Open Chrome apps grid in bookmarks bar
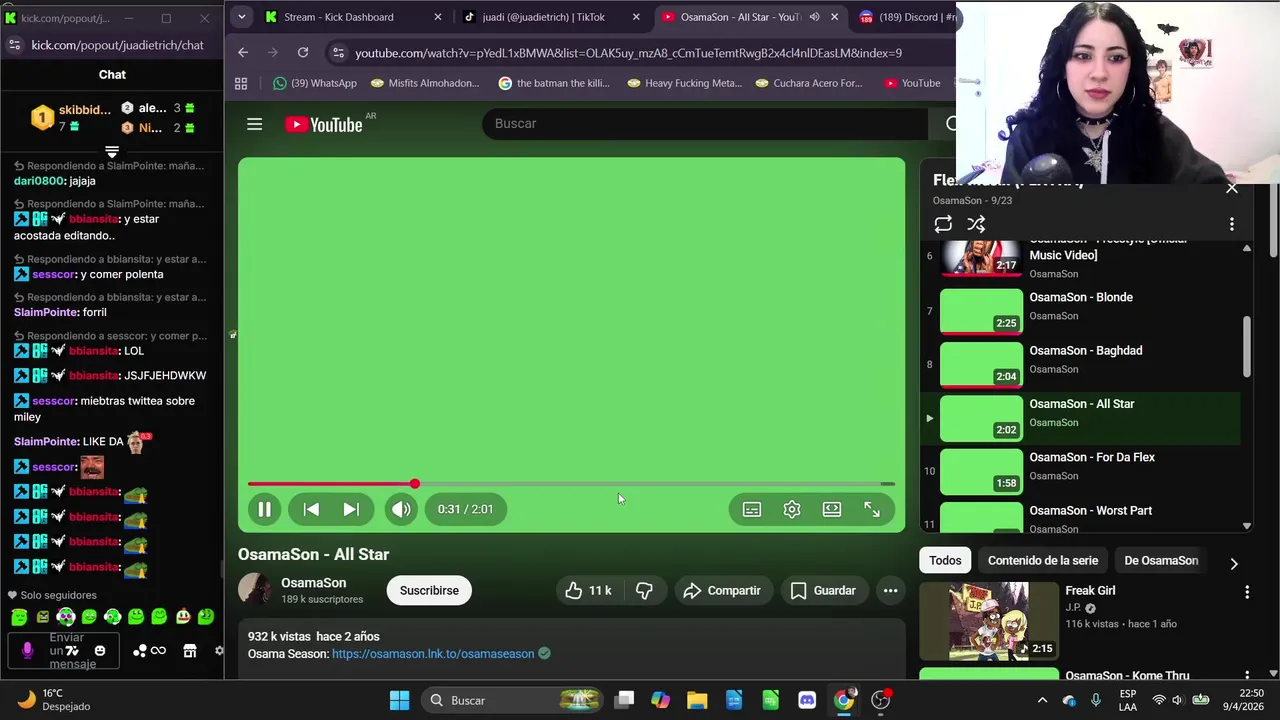The height and width of the screenshot is (720, 1280). coord(241,83)
